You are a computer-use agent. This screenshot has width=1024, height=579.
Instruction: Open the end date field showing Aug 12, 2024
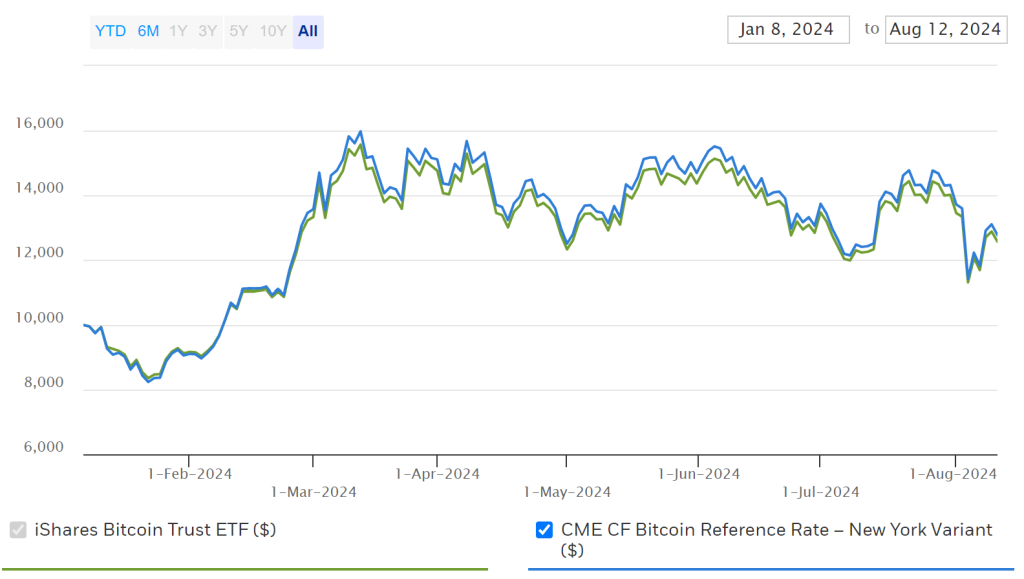[x=945, y=29]
